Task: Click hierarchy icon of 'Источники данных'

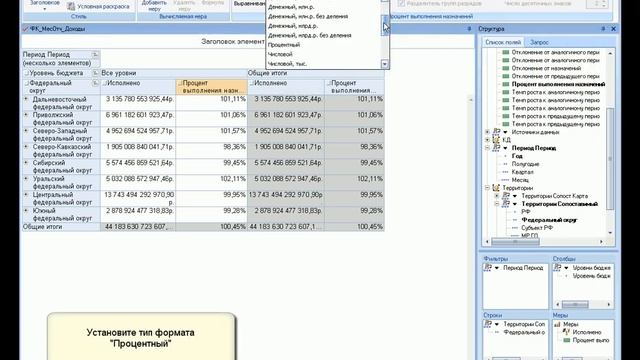Action: pyautogui.click(x=497, y=131)
